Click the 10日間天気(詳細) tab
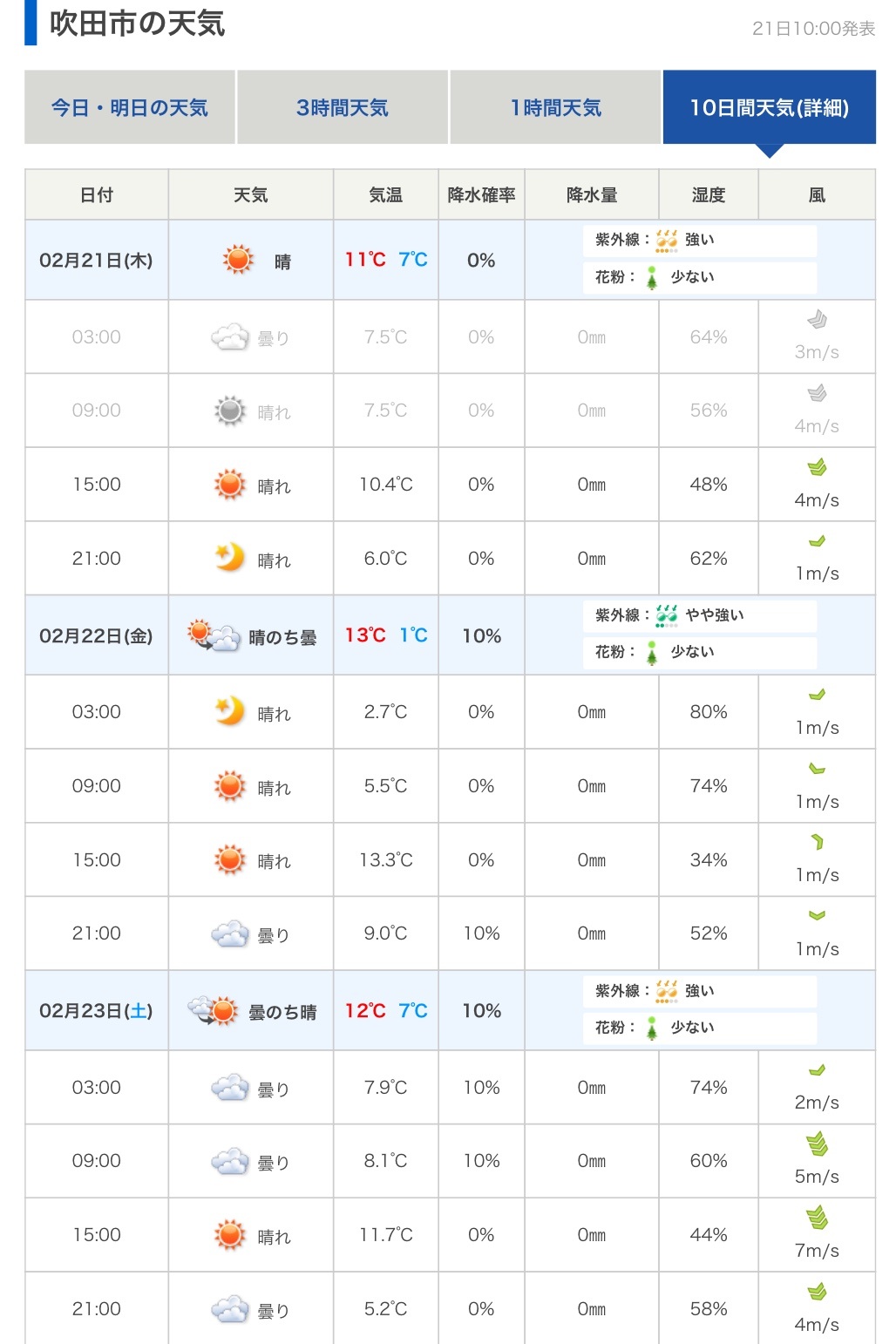The width and height of the screenshot is (896, 1344). point(769,108)
